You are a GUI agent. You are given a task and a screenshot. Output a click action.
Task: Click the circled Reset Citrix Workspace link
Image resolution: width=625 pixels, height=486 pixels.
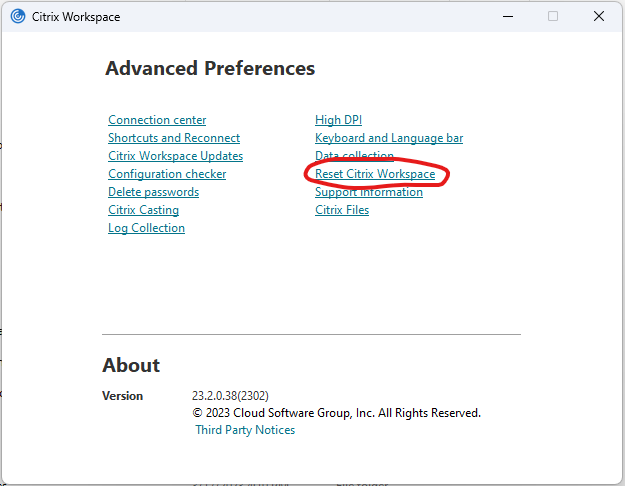click(375, 174)
